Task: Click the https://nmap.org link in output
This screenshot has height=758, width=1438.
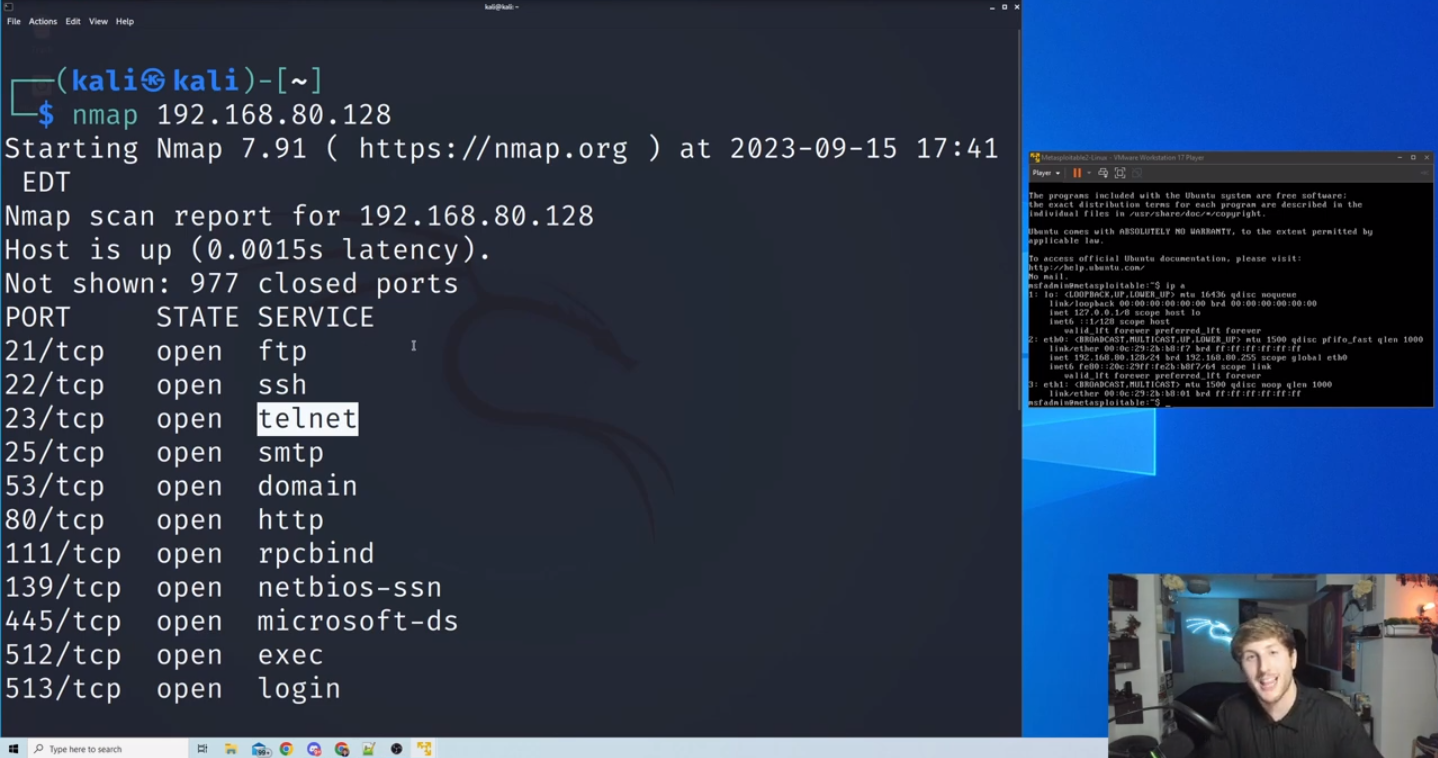Action: (493, 149)
